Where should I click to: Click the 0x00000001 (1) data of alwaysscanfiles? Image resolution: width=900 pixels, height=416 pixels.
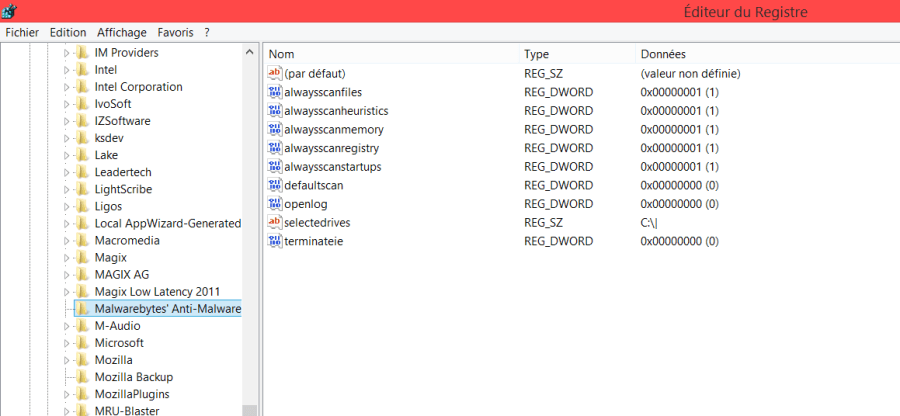point(680,92)
